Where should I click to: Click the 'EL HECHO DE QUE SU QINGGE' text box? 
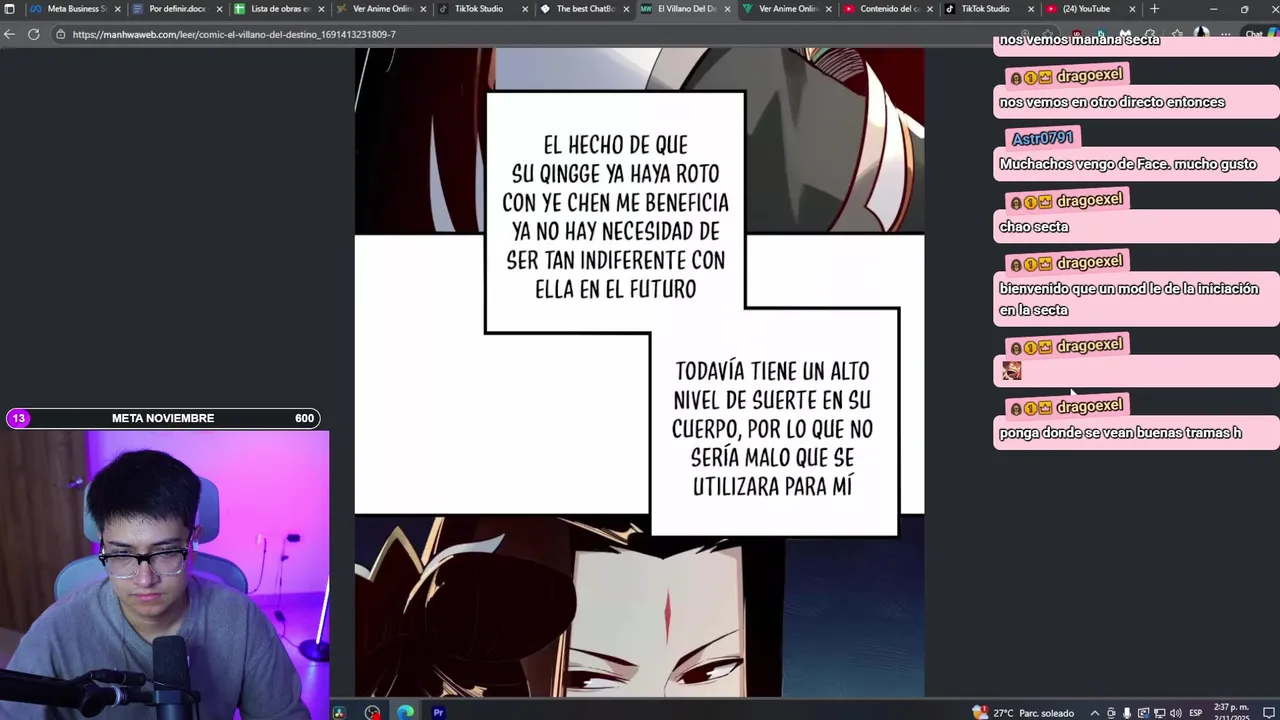615,215
